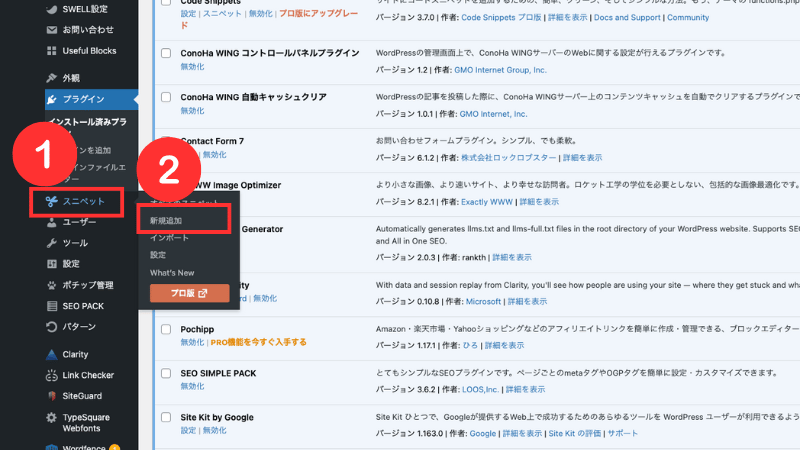This screenshot has width=800, height=450.
Task: Tick the Site Kit by Google checkbox
Action: pos(166,417)
